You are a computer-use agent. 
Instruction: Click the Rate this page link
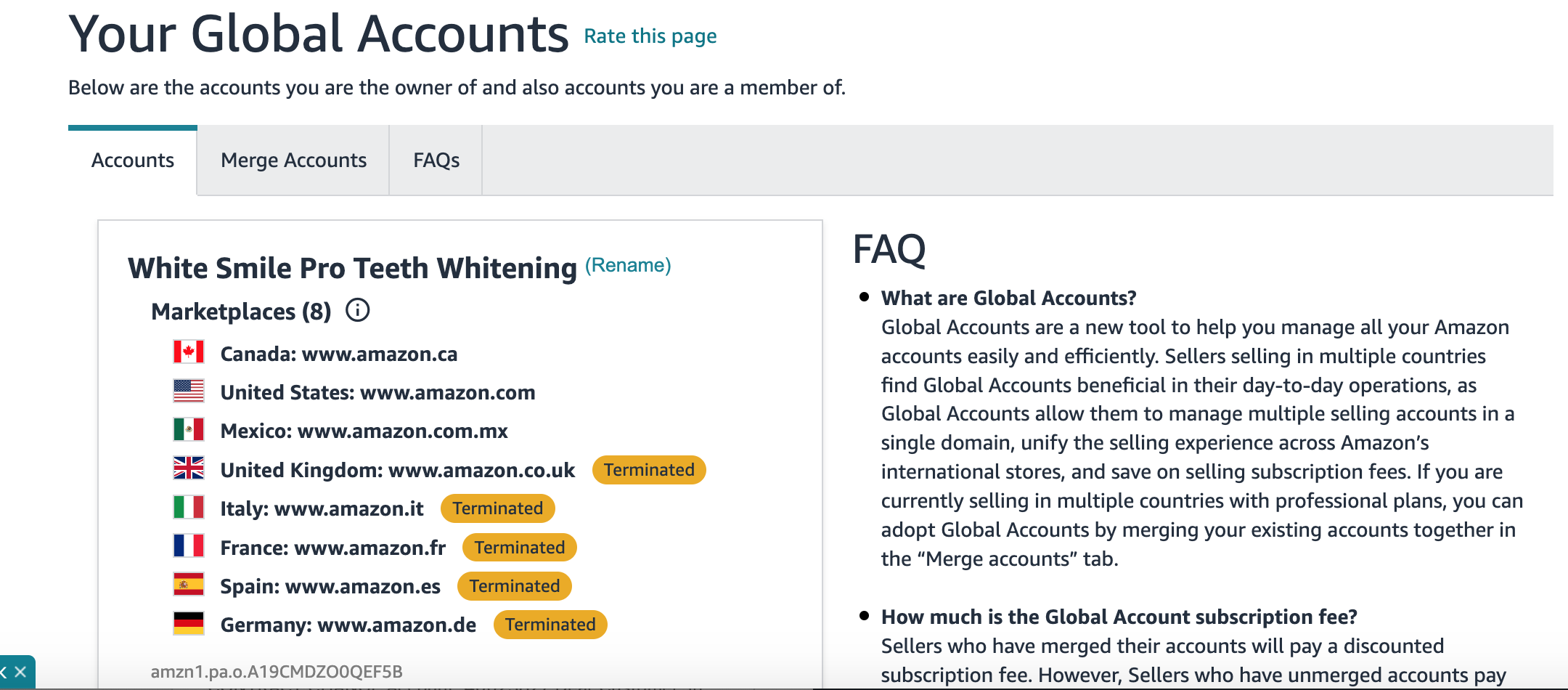650,36
